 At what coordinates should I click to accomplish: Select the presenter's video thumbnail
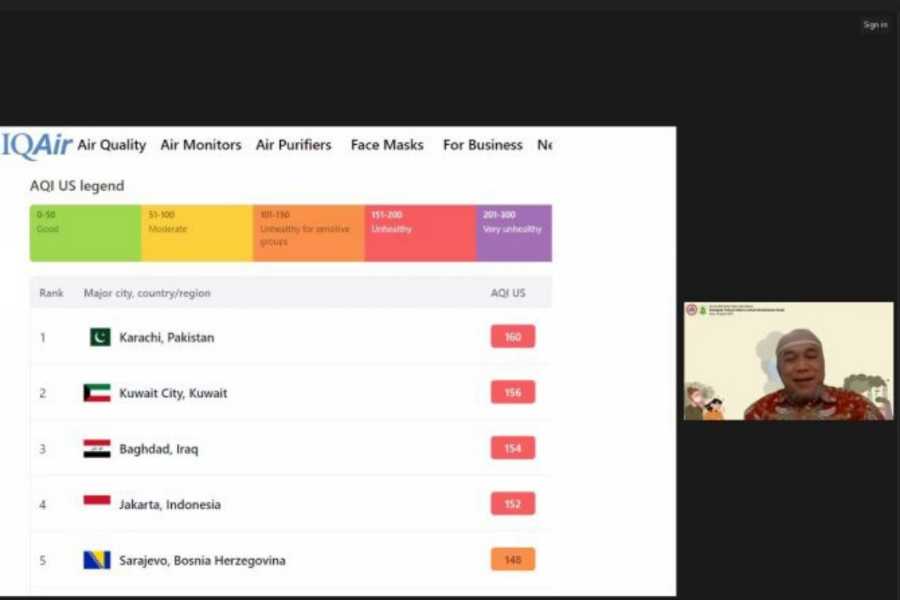pos(789,361)
